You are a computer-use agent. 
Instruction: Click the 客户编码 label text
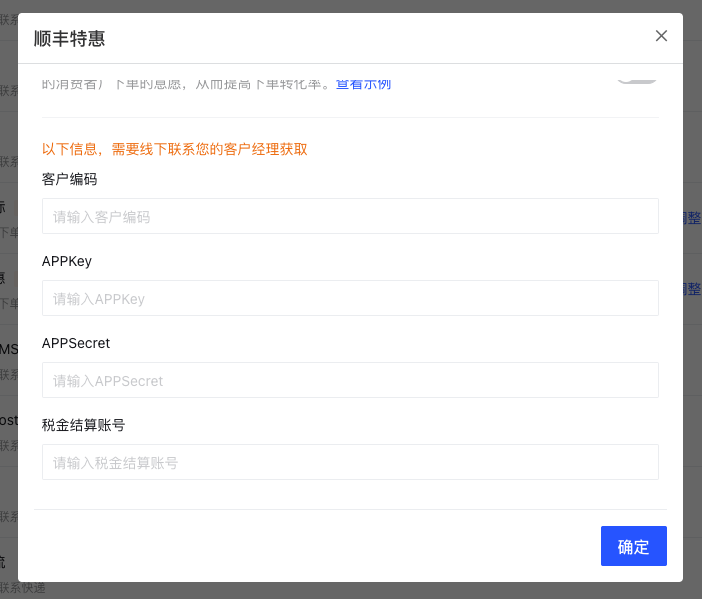(69, 179)
